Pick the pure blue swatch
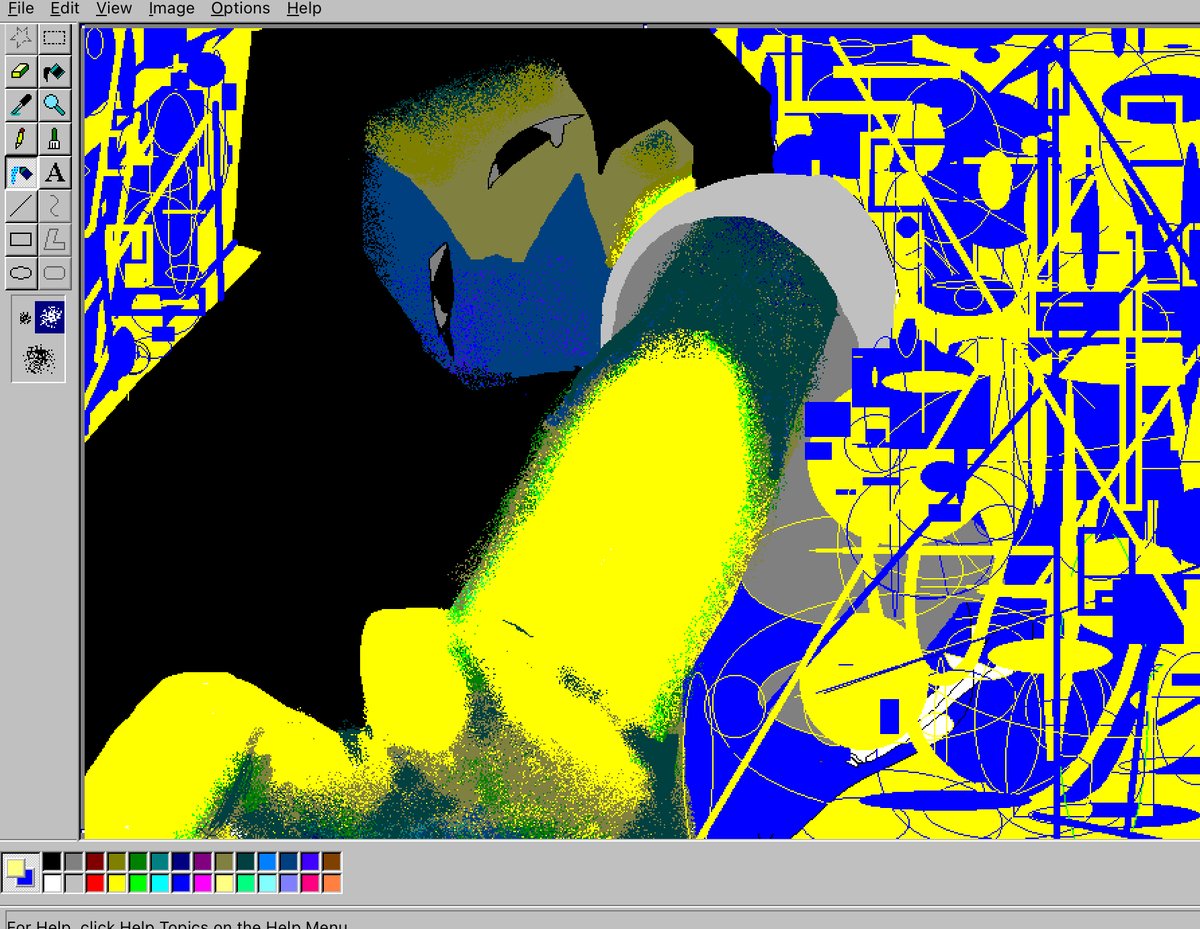 click(x=181, y=883)
